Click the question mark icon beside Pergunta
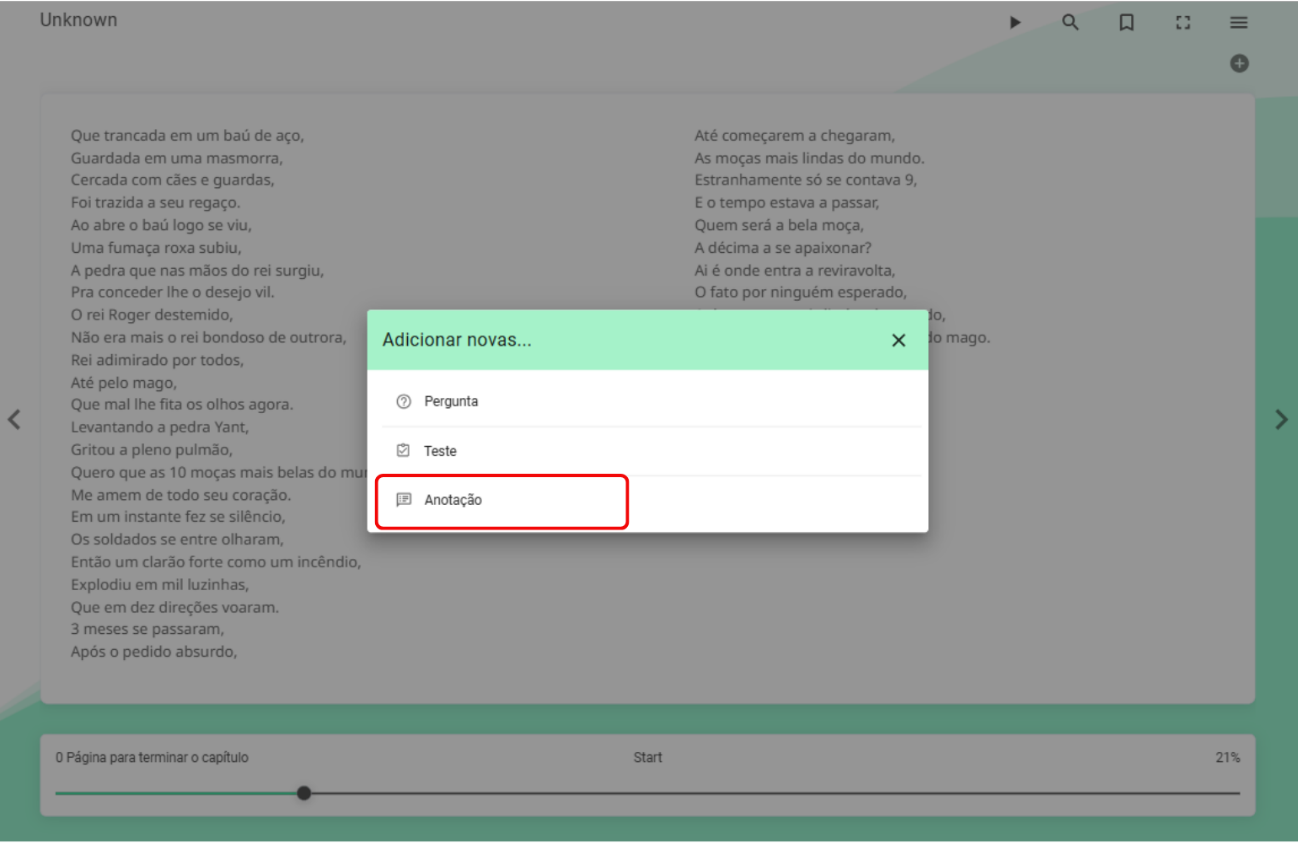 404,401
